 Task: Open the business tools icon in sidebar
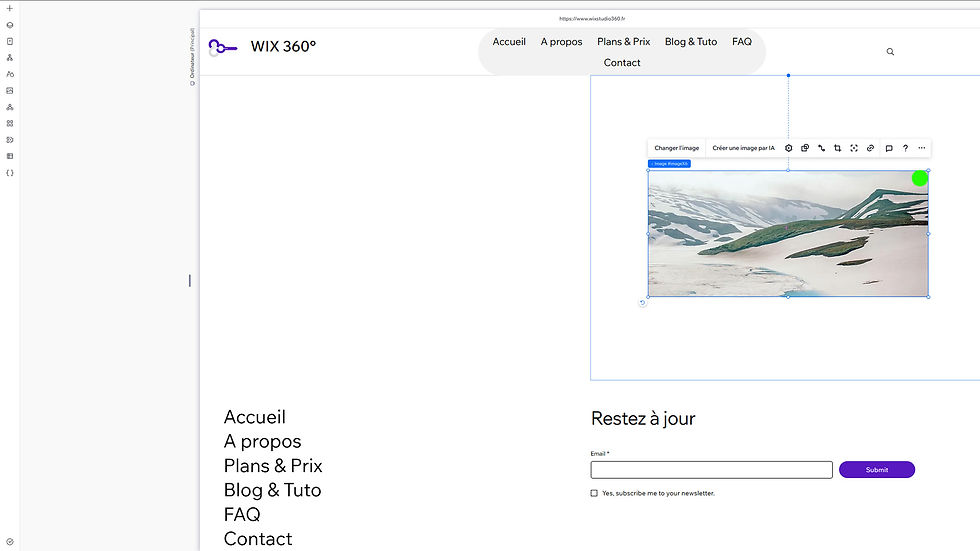tap(9, 140)
